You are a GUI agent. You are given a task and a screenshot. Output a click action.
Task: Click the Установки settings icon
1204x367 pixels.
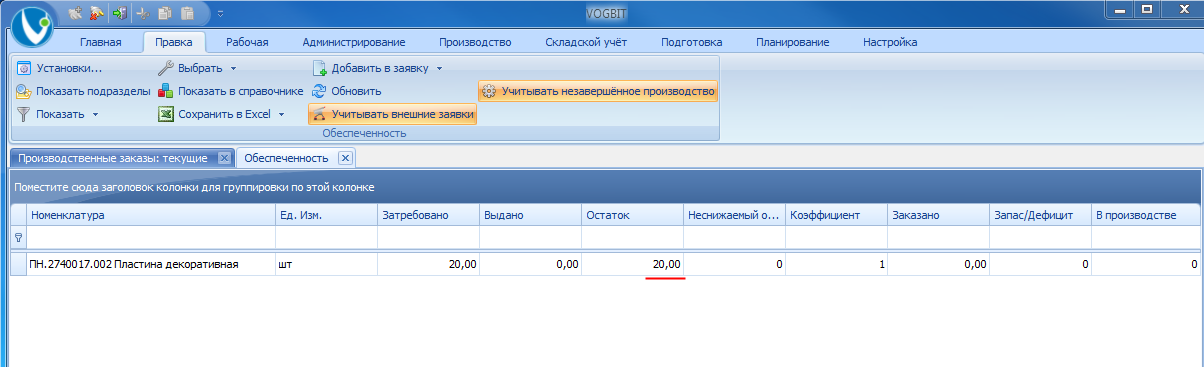[24, 68]
